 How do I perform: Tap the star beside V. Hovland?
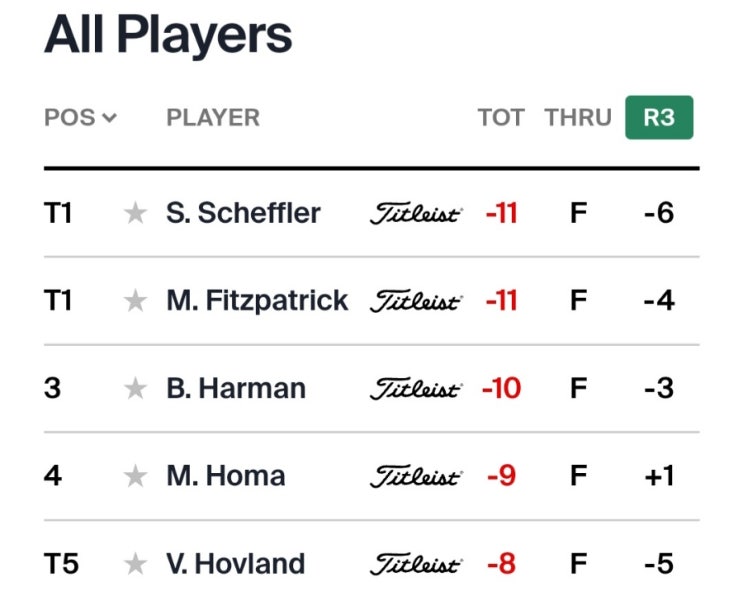[x=136, y=564]
